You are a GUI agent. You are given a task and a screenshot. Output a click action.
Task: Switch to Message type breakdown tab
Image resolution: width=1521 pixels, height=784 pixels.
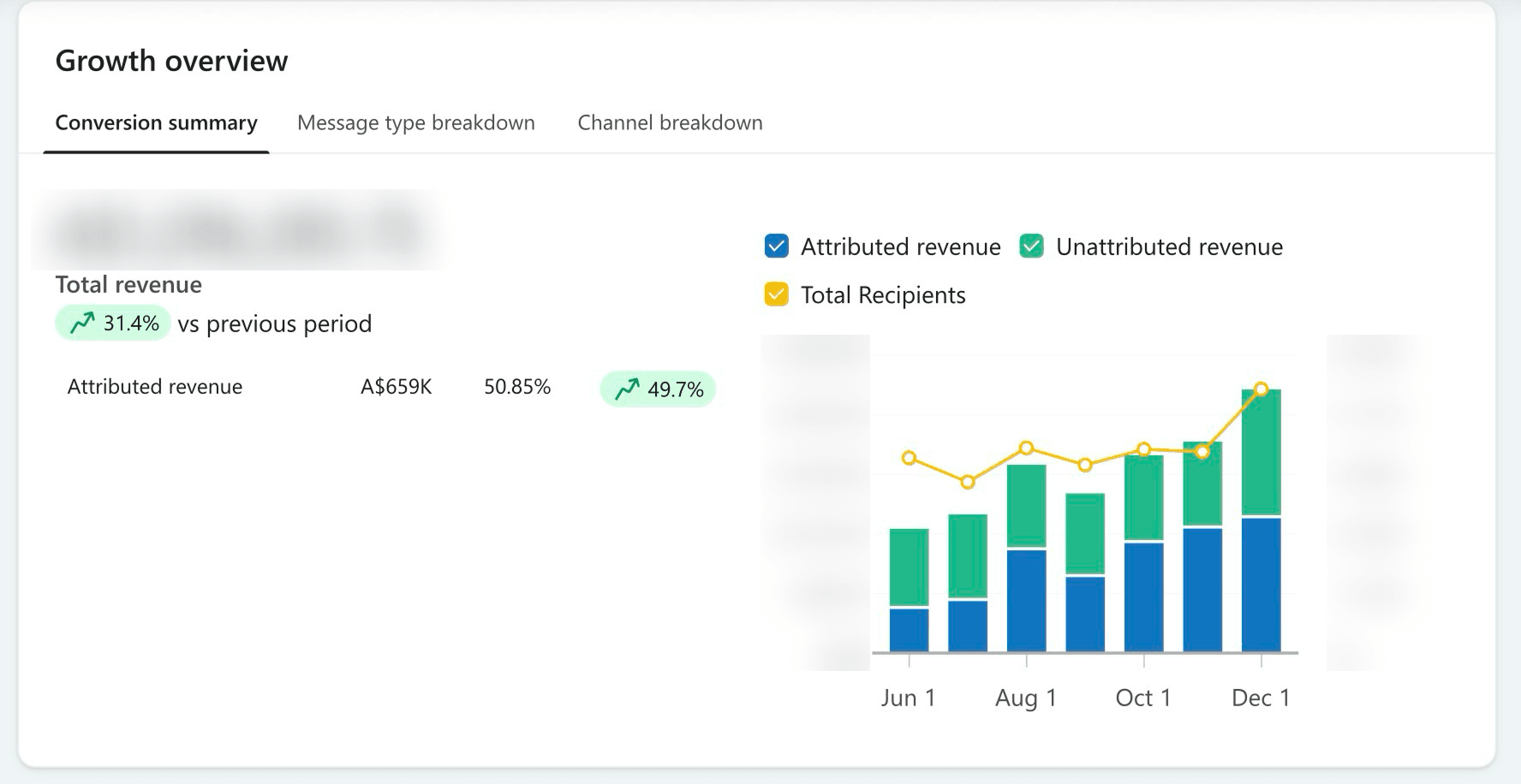pos(415,122)
